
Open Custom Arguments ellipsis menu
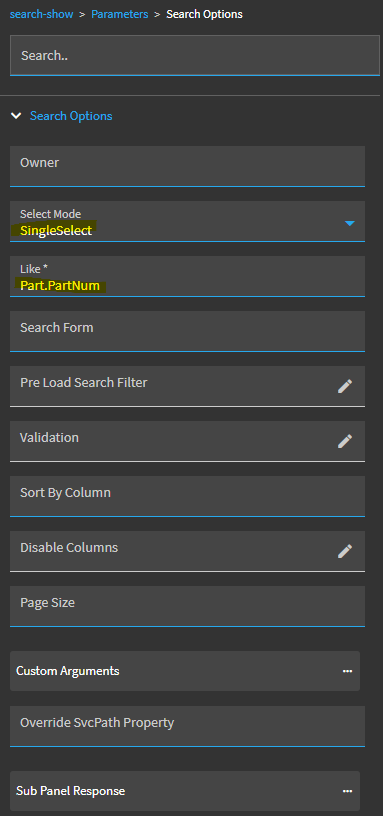(x=347, y=671)
